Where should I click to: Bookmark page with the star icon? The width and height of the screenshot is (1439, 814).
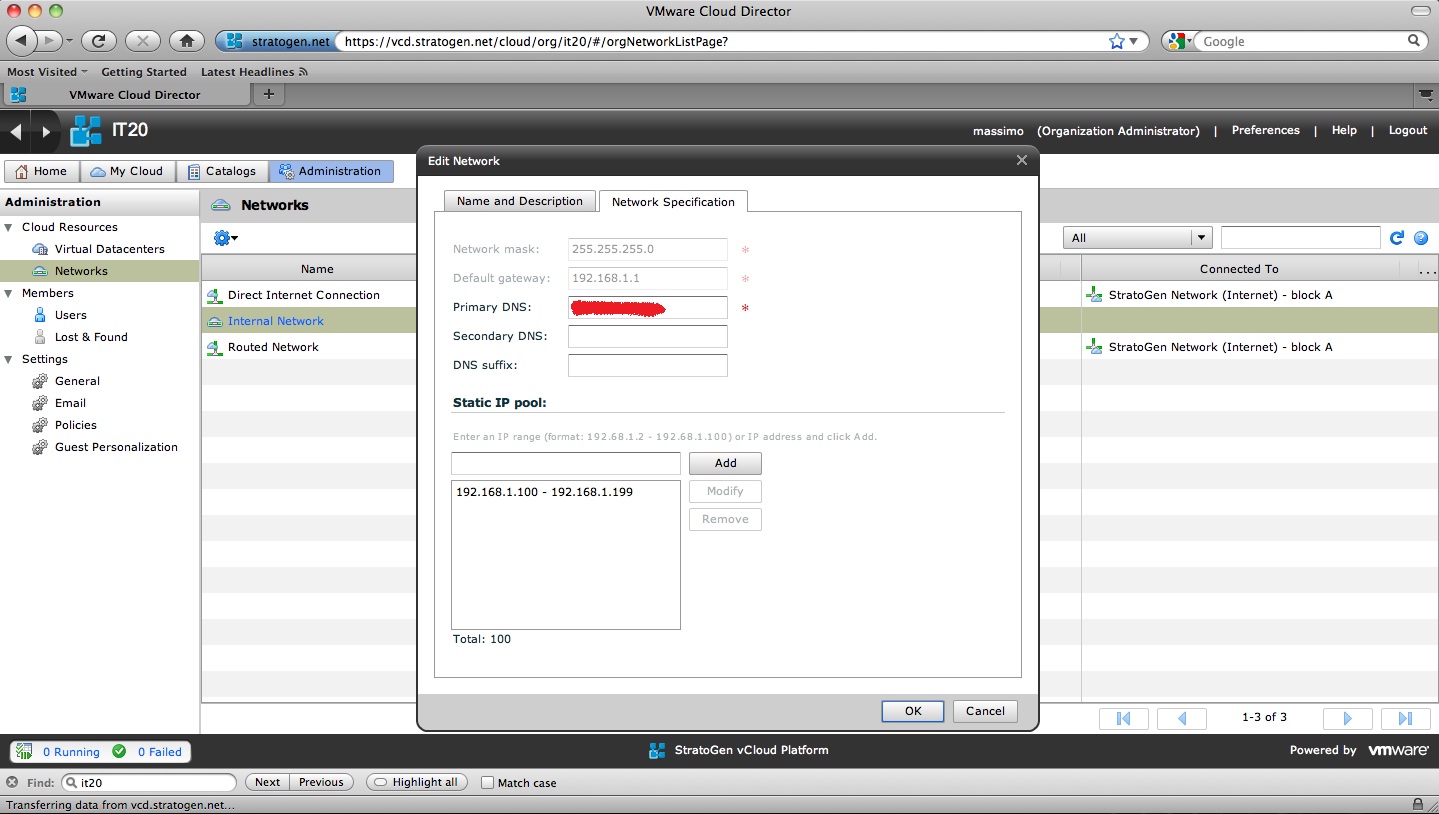tap(1117, 41)
